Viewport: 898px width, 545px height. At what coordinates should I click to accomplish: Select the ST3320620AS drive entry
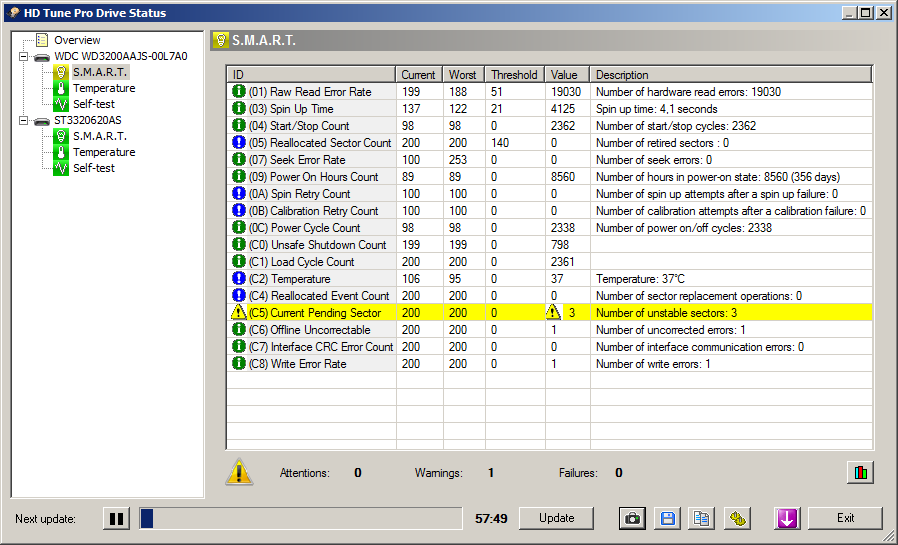pos(87,120)
